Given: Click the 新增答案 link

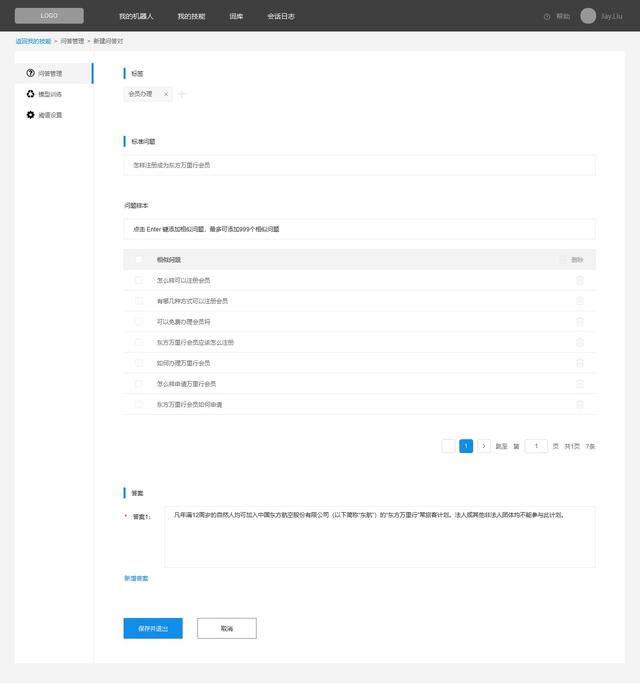Looking at the screenshot, I should pos(136,578).
